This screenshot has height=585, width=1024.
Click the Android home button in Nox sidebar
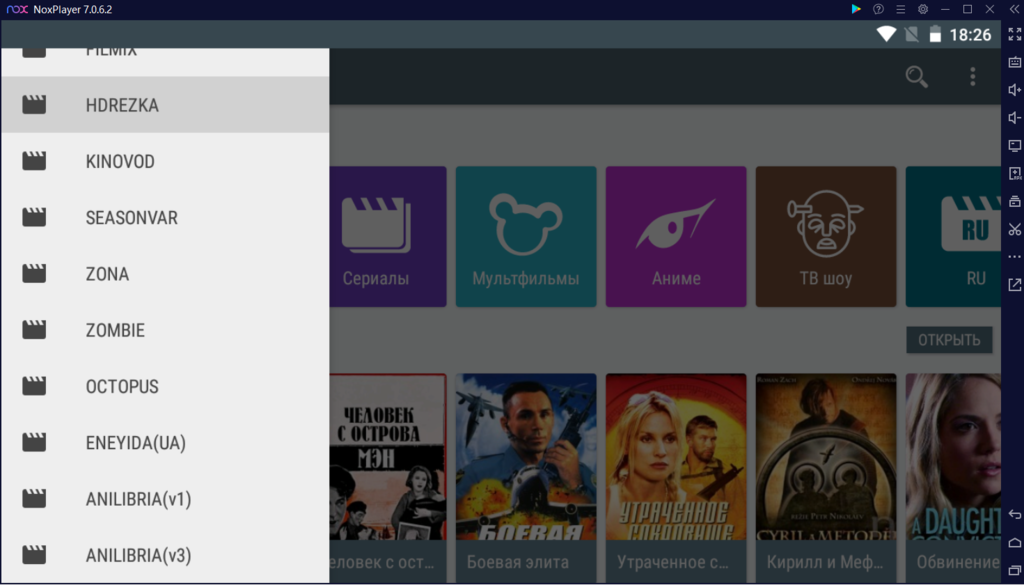coord(1014,543)
